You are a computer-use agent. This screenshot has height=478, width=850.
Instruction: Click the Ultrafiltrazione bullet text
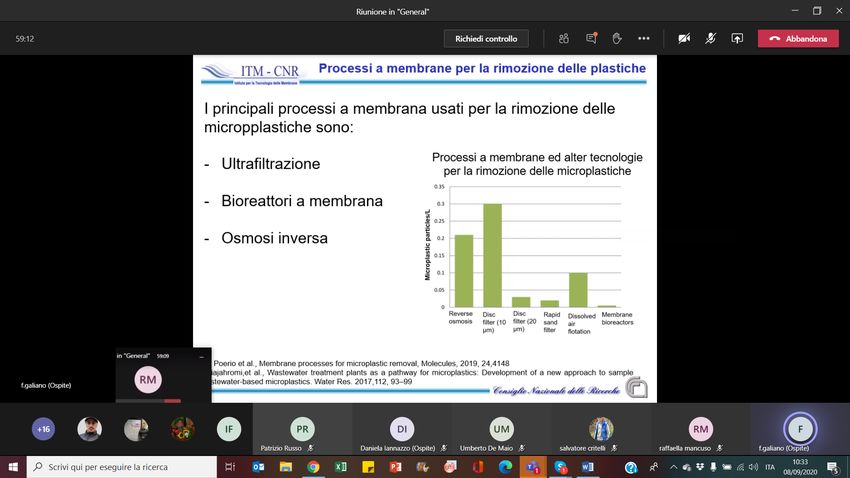click(271, 164)
